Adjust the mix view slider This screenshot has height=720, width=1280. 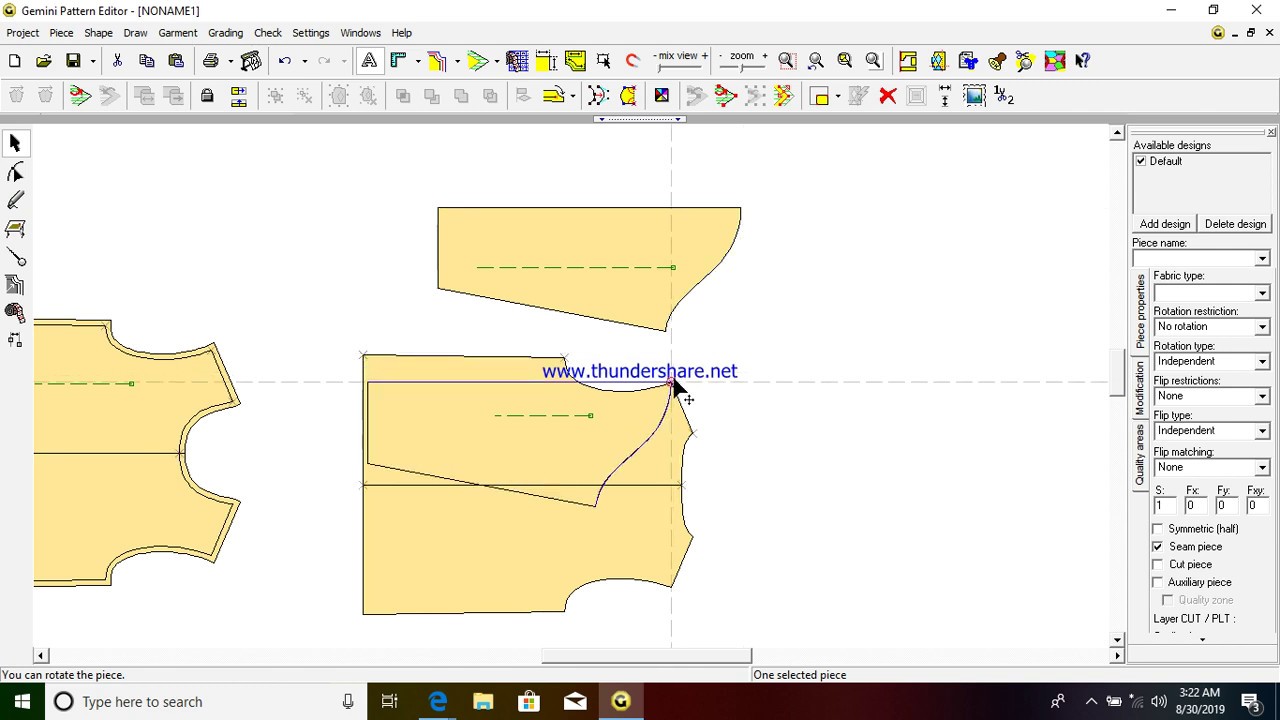680,66
